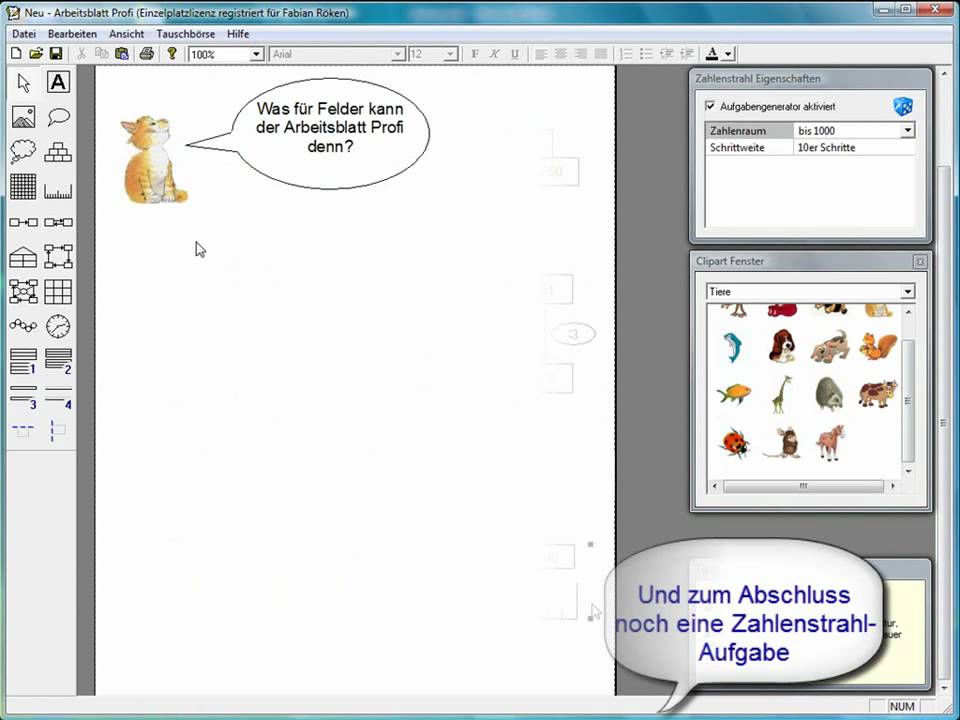The image size is (960, 720).
Task: Click the clipart list scroll-down arrow
Action: pos(908,471)
